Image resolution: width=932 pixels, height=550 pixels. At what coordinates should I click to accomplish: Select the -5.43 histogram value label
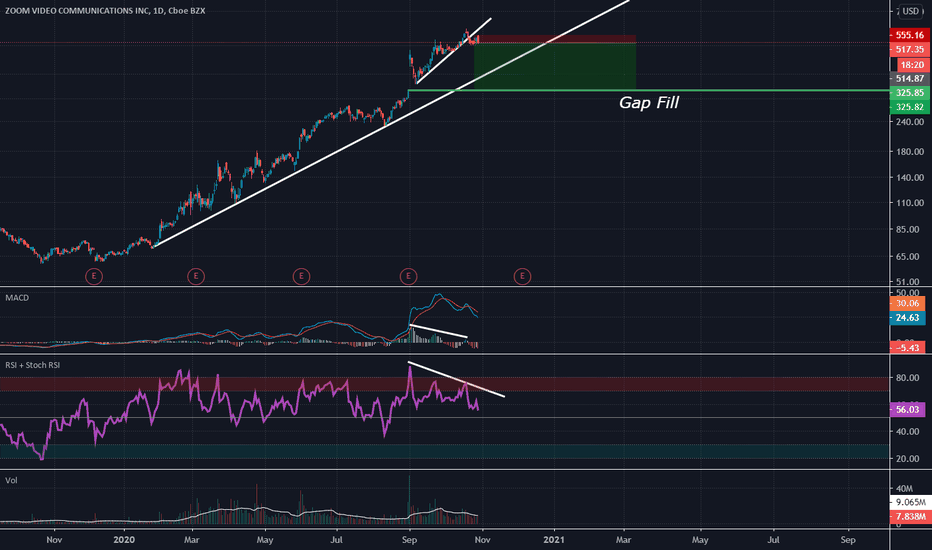[907, 348]
